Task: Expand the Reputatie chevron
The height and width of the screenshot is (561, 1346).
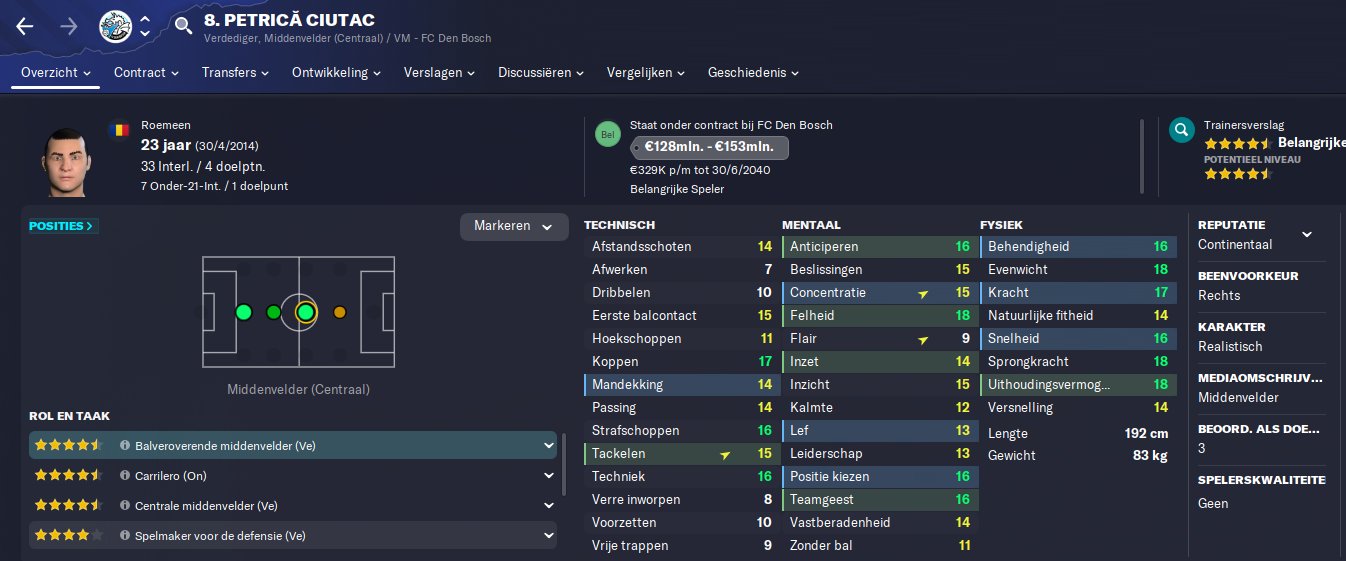Action: [1306, 235]
